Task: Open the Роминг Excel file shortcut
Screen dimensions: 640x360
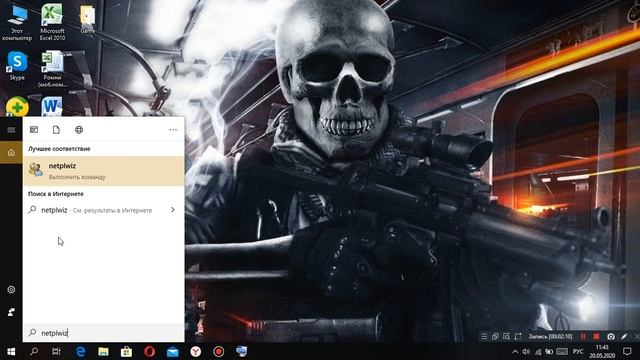Action: tap(52, 69)
